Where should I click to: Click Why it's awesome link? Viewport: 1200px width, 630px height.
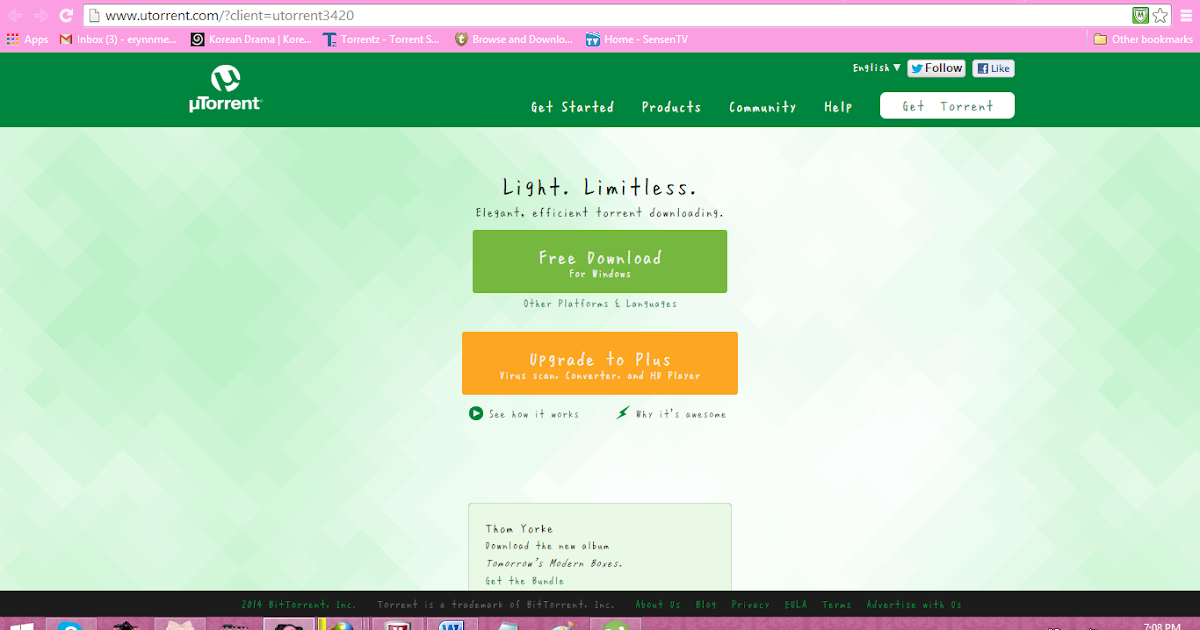tap(671, 414)
